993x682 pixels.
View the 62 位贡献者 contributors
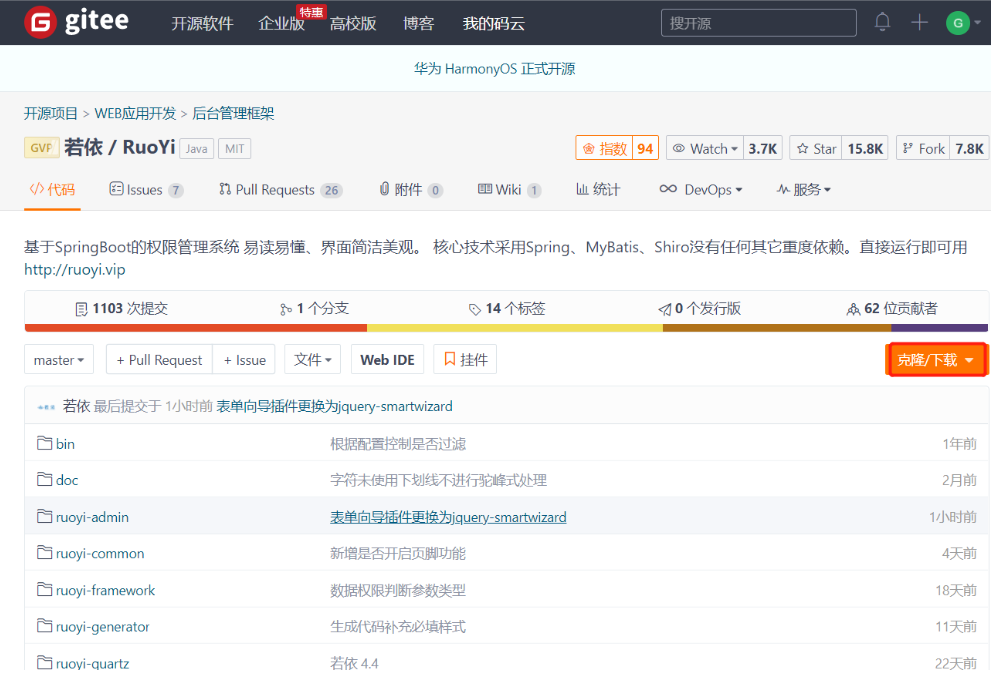(892, 308)
